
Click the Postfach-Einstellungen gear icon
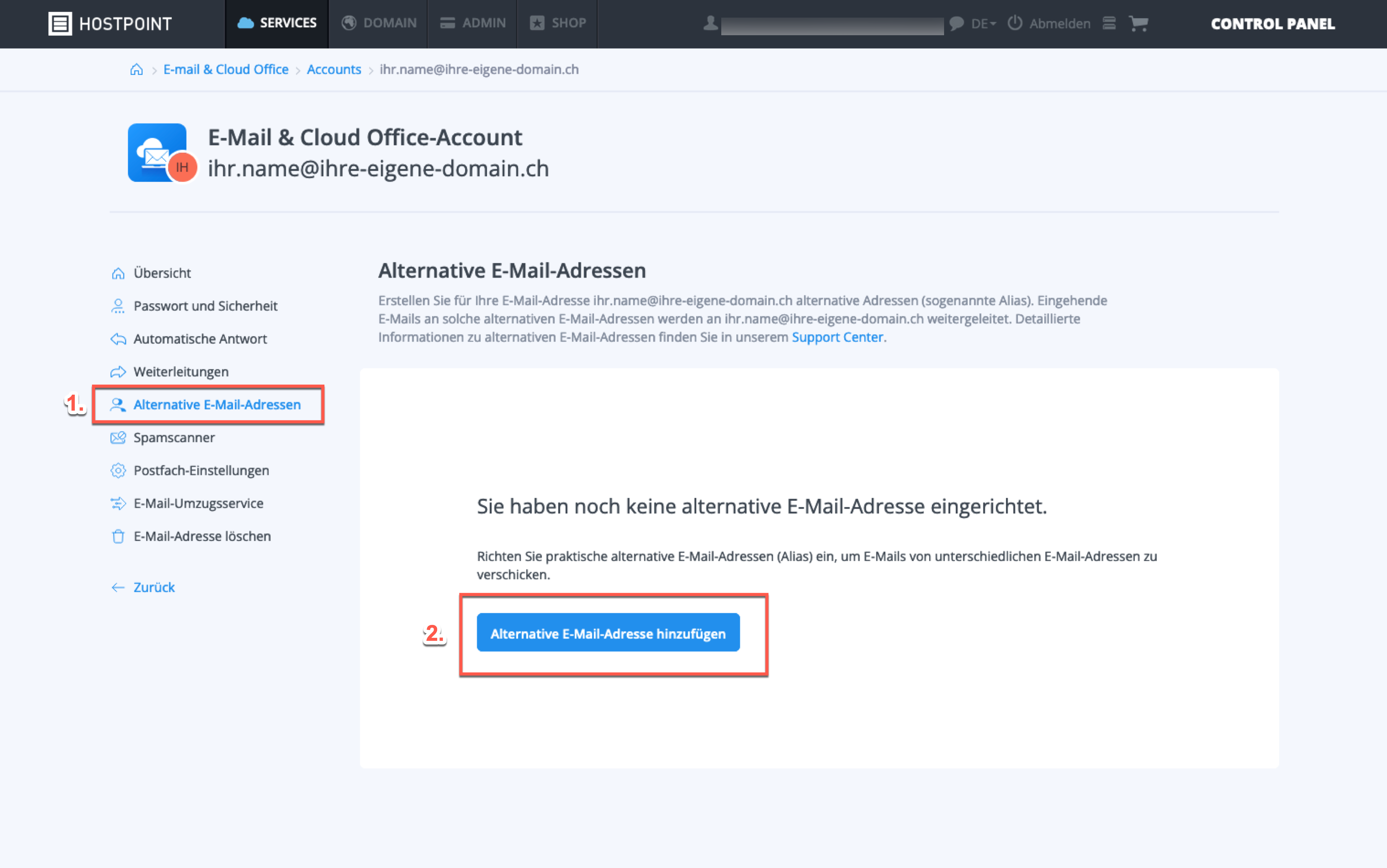click(x=118, y=471)
